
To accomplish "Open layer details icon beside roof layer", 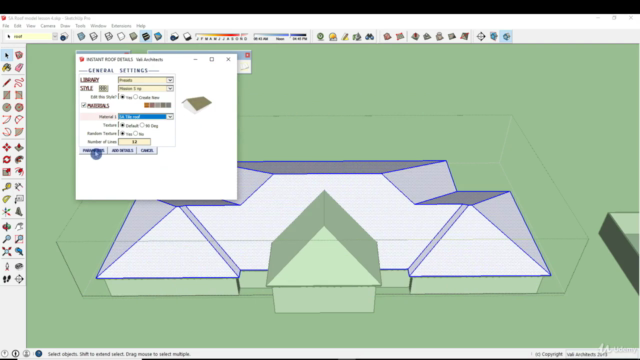I will click(x=64, y=37).
